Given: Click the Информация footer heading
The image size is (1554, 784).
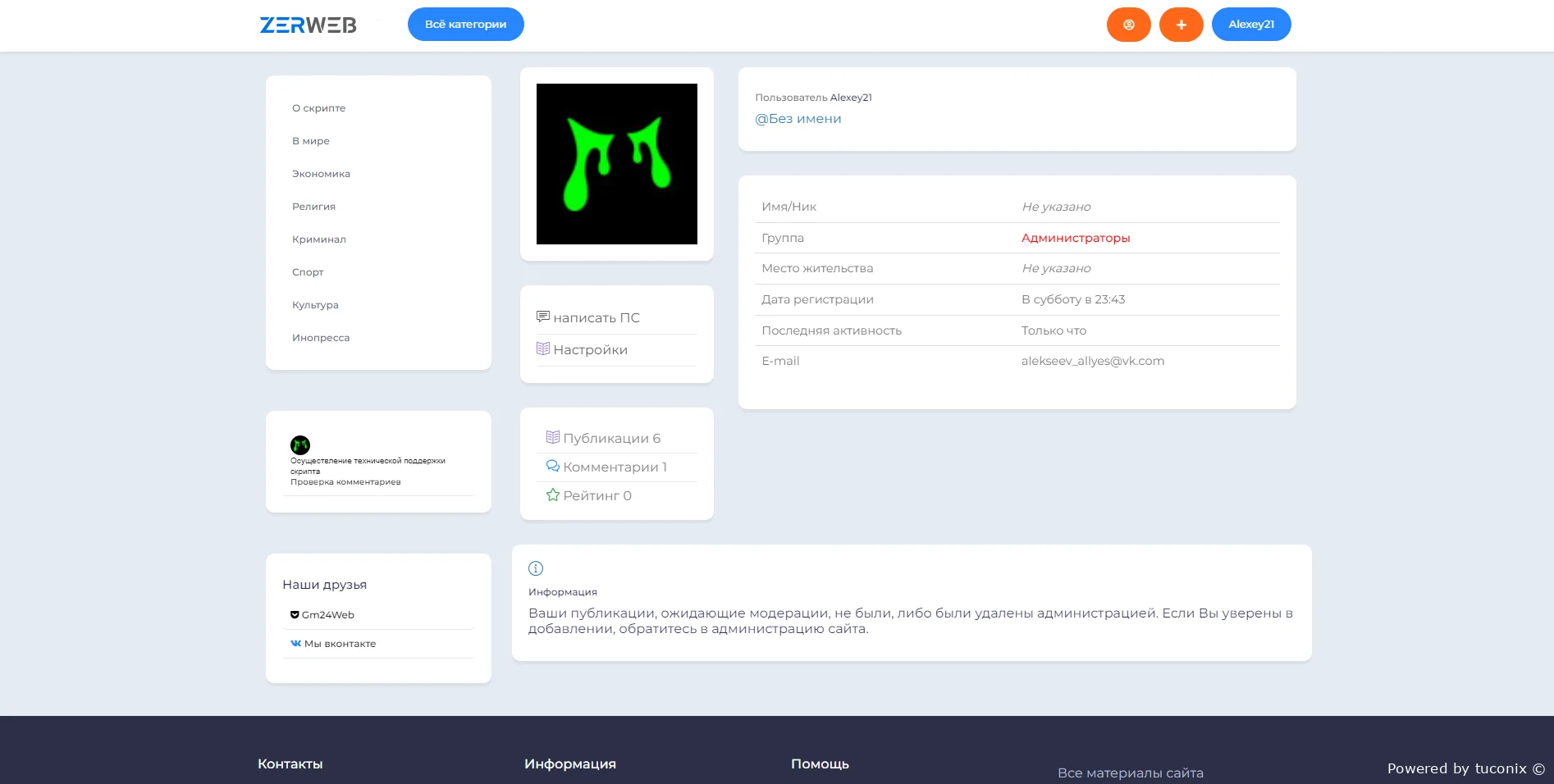Looking at the screenshot, I should pos(570,764).
